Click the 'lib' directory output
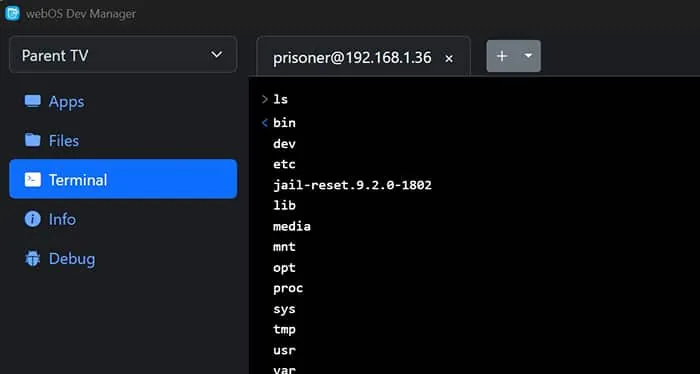 click(284, 205)
